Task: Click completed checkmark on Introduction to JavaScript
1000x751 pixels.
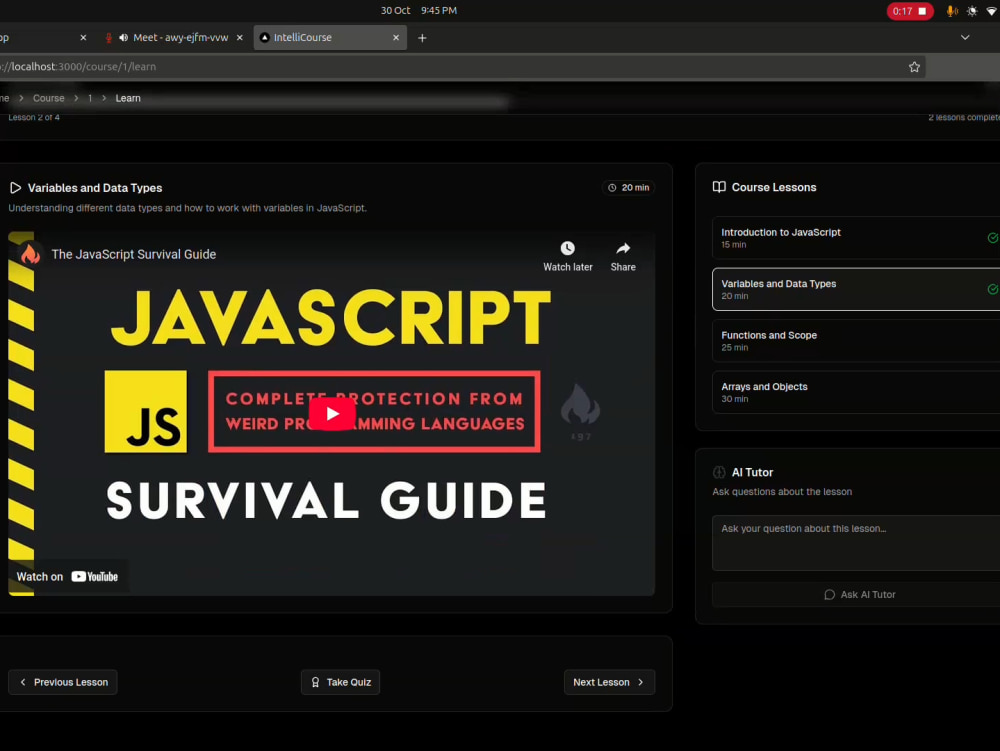Action: tap(993, 238)
